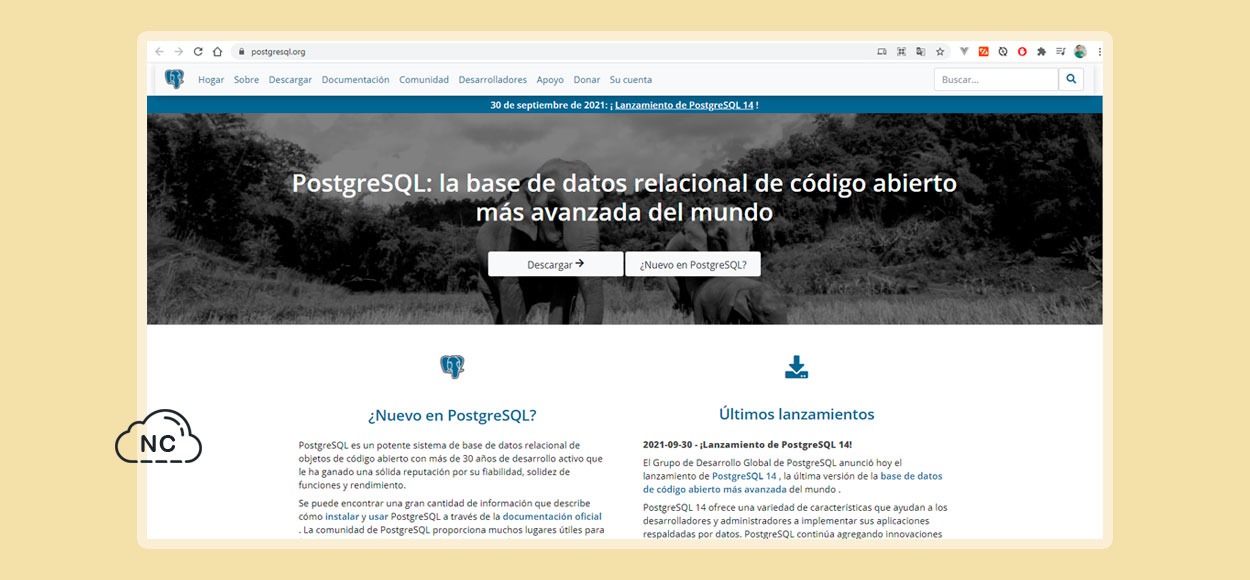Open PostgreSQL 14 link in release text

(744, 476)
